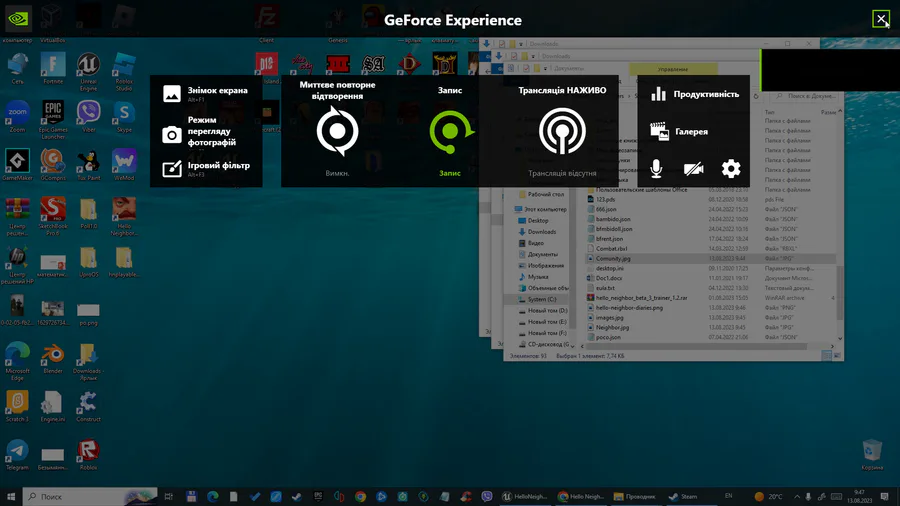Open the Blender desktop shortcut
The width and height of the screenshot is (900, 506).
[x=53, y=358]
